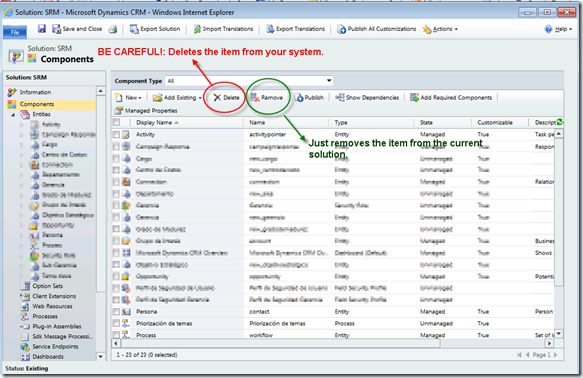Select Client Extensions in the tree
This screenshot has width=583, height=378.
tap(54, 296)
